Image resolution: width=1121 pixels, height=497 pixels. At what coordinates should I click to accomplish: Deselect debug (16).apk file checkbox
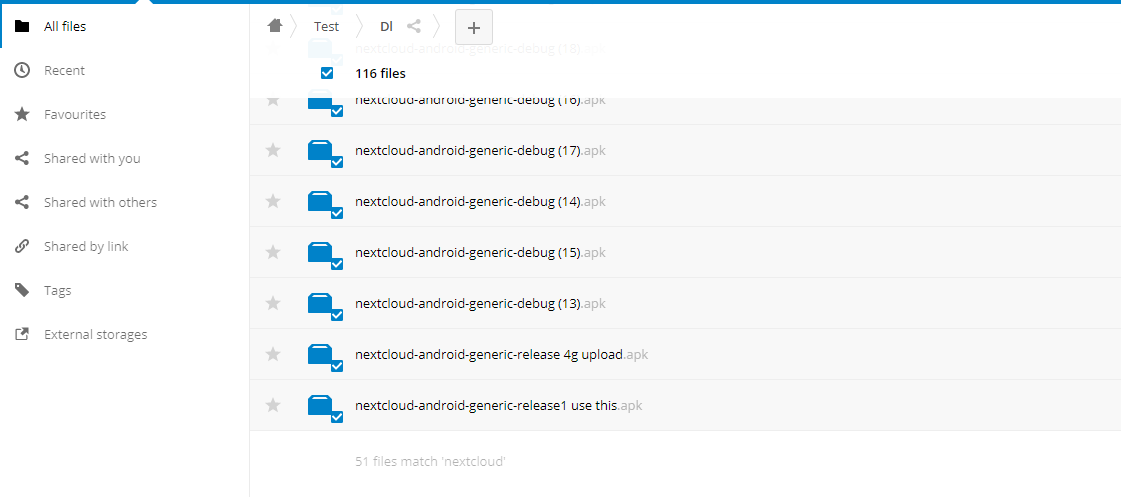pos(337,111)
